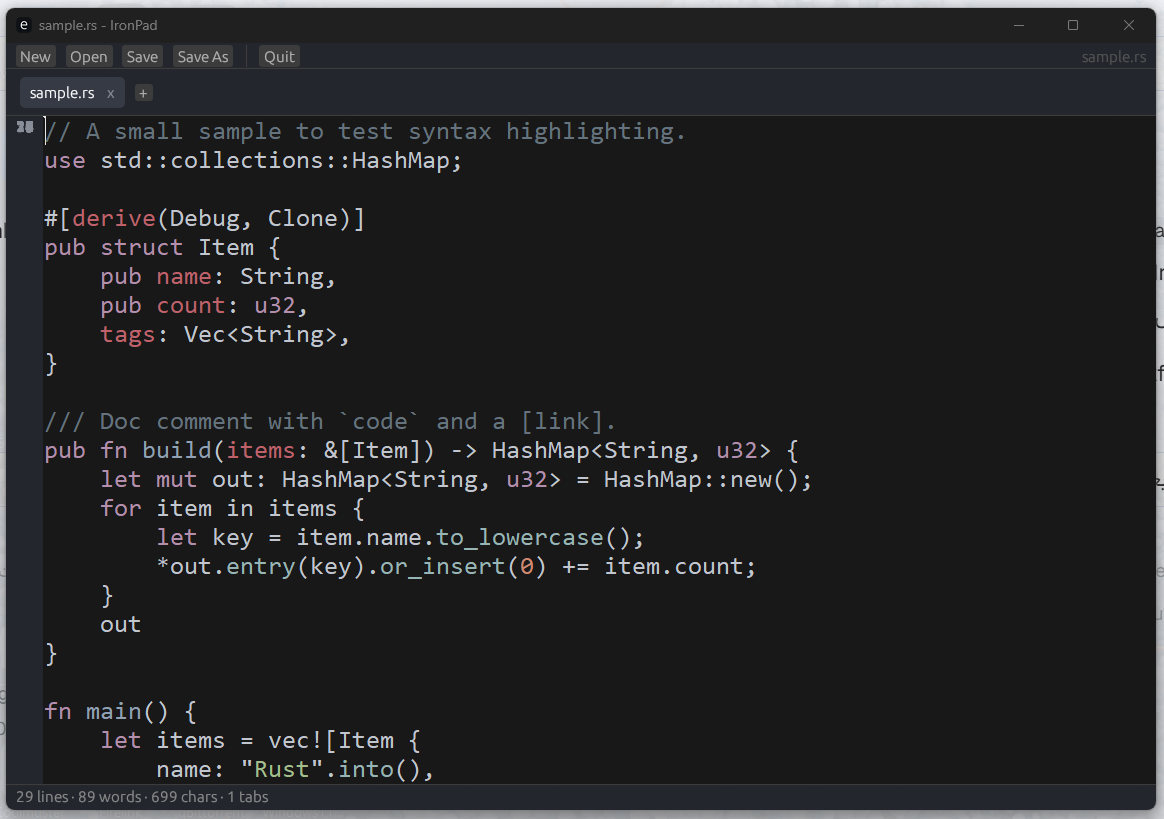This screenshot has height=819, width=1164.
Task: Place cursor in the syntax highlighting comment line
Action: 365,131
